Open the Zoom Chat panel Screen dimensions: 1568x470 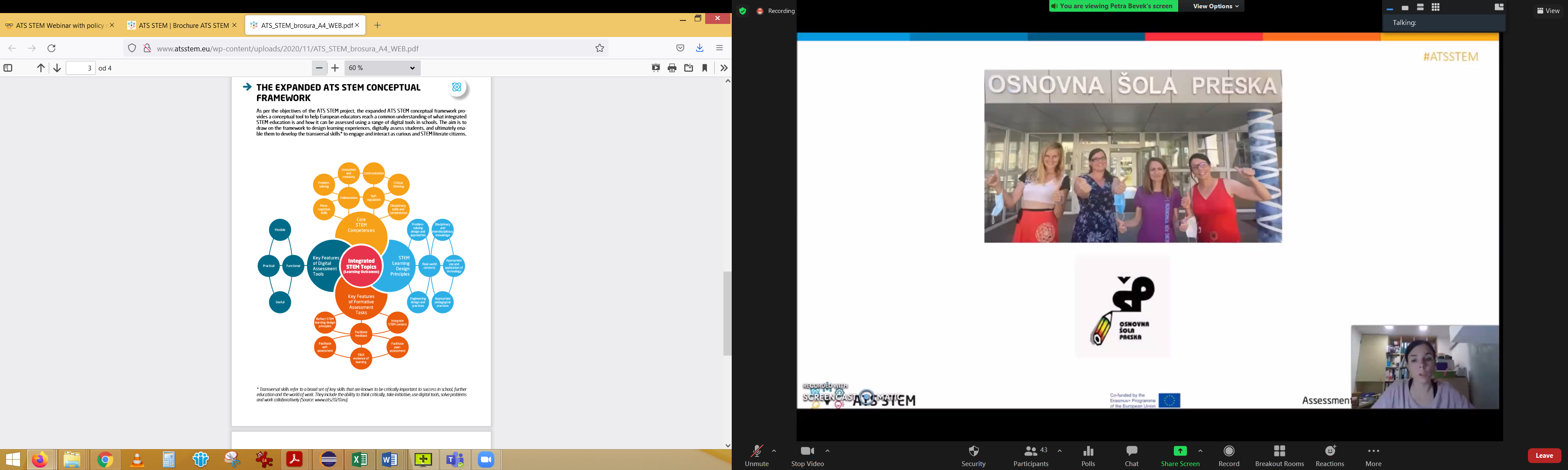coord(1132,455)
